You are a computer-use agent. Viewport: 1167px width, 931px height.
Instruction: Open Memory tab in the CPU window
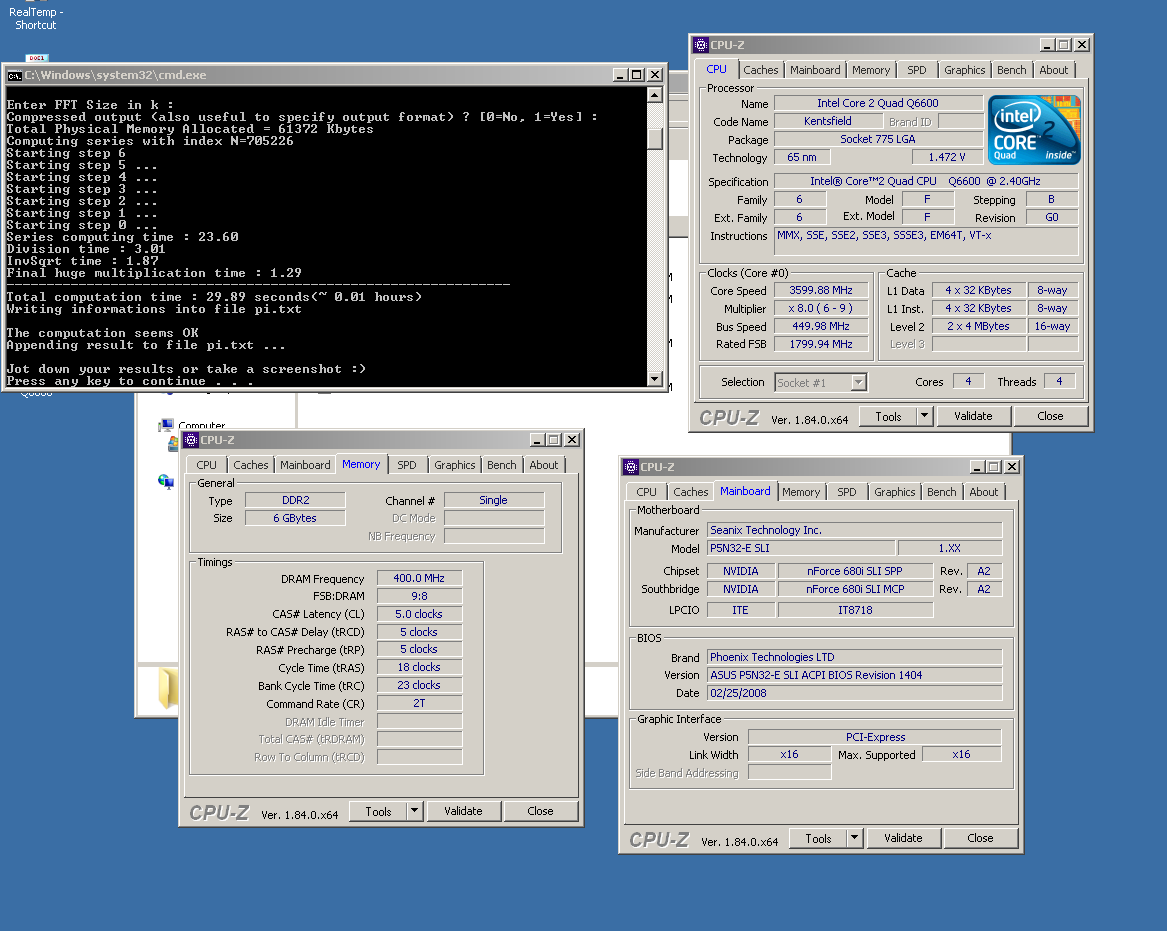(x=871, y=70)
